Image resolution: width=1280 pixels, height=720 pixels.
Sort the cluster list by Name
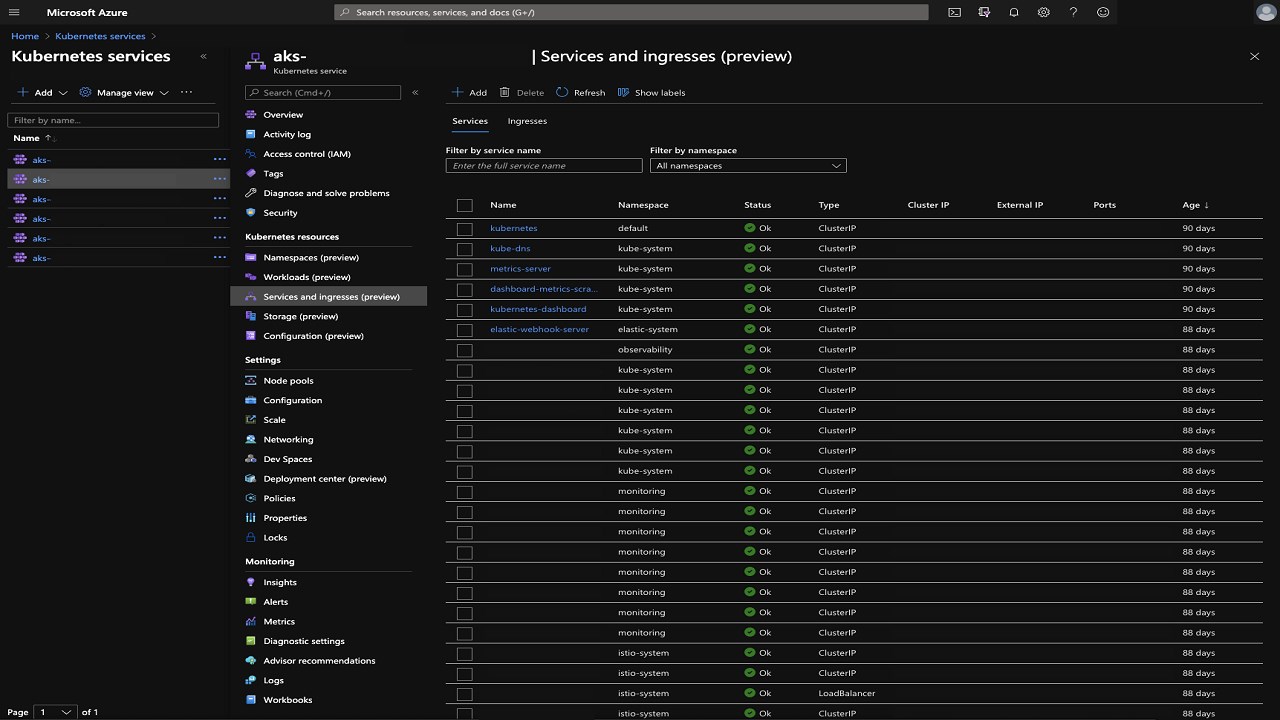[x=34, y=138]
